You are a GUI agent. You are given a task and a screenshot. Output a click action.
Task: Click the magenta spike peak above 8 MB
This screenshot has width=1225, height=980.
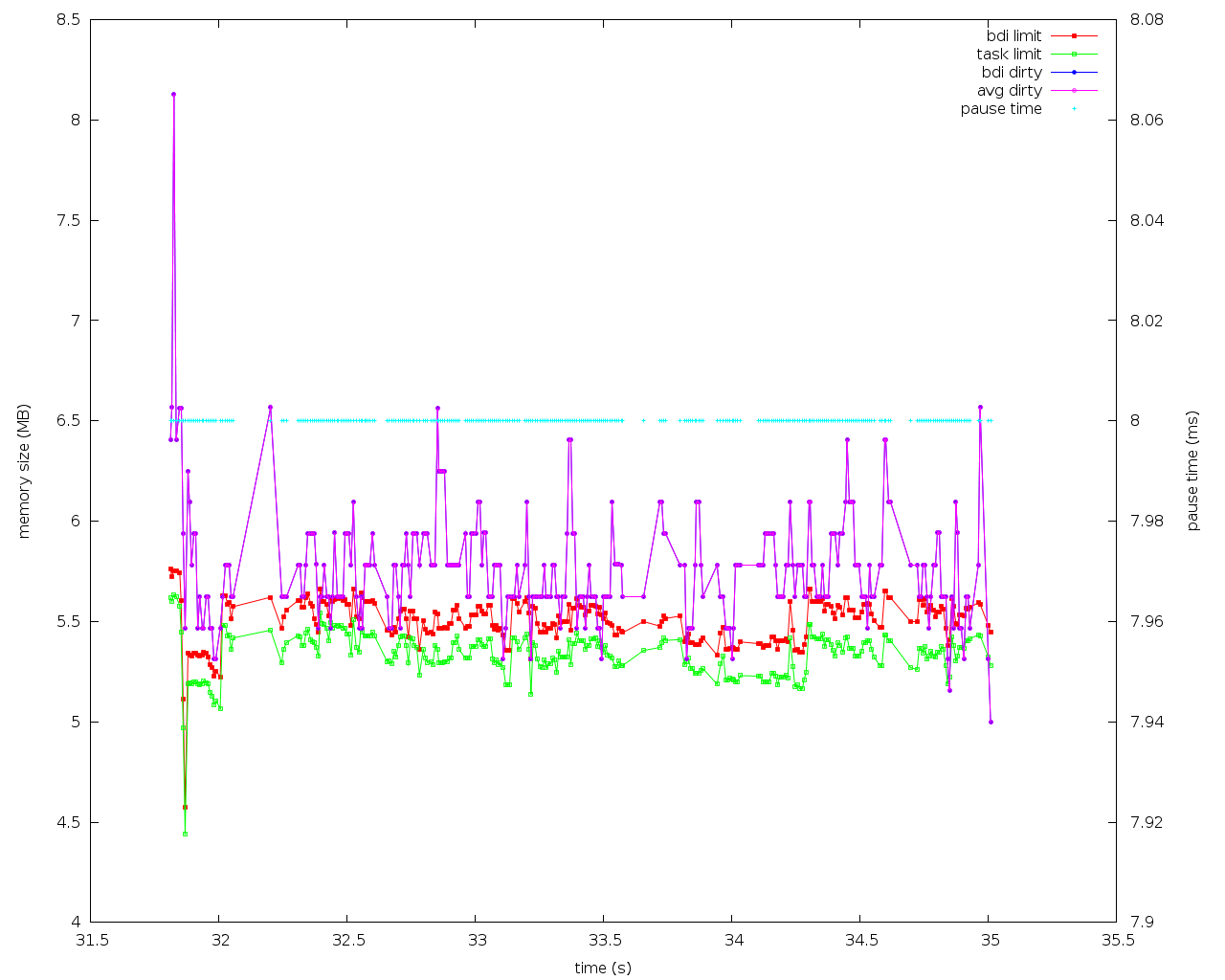pyautogui.click(x=173, y=94)
